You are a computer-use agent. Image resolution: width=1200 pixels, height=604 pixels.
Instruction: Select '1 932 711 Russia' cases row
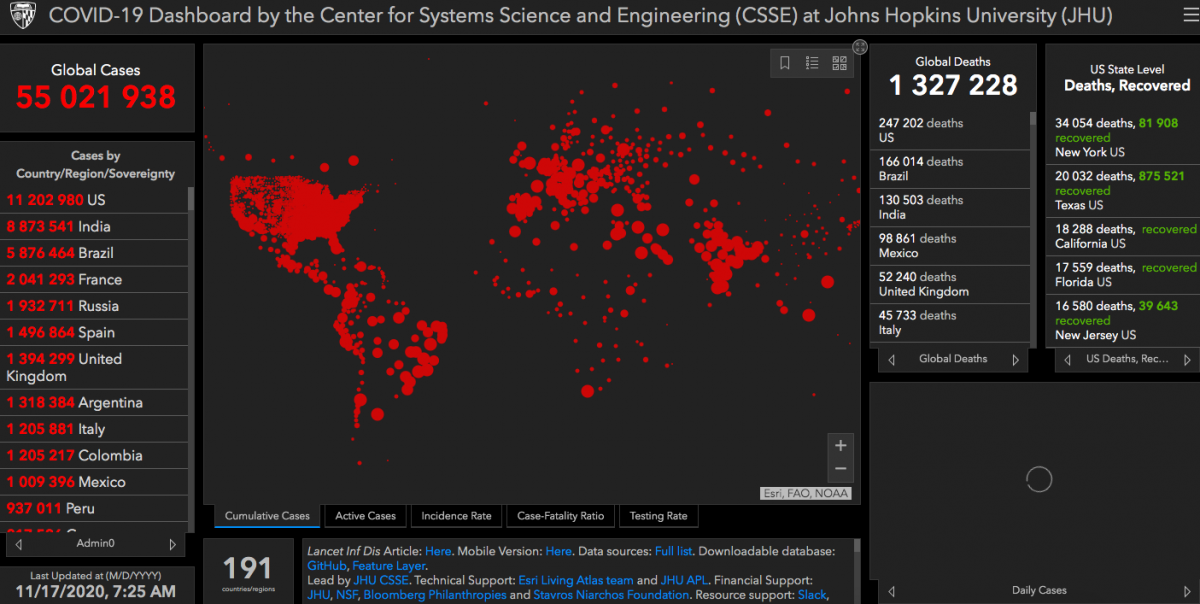94,306
